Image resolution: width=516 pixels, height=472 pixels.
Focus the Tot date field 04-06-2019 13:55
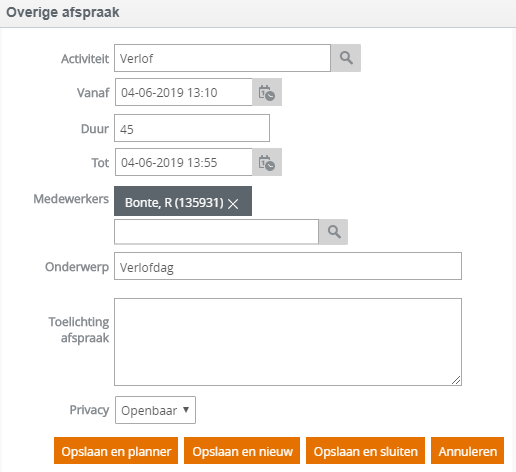click(x=184, y=162)
